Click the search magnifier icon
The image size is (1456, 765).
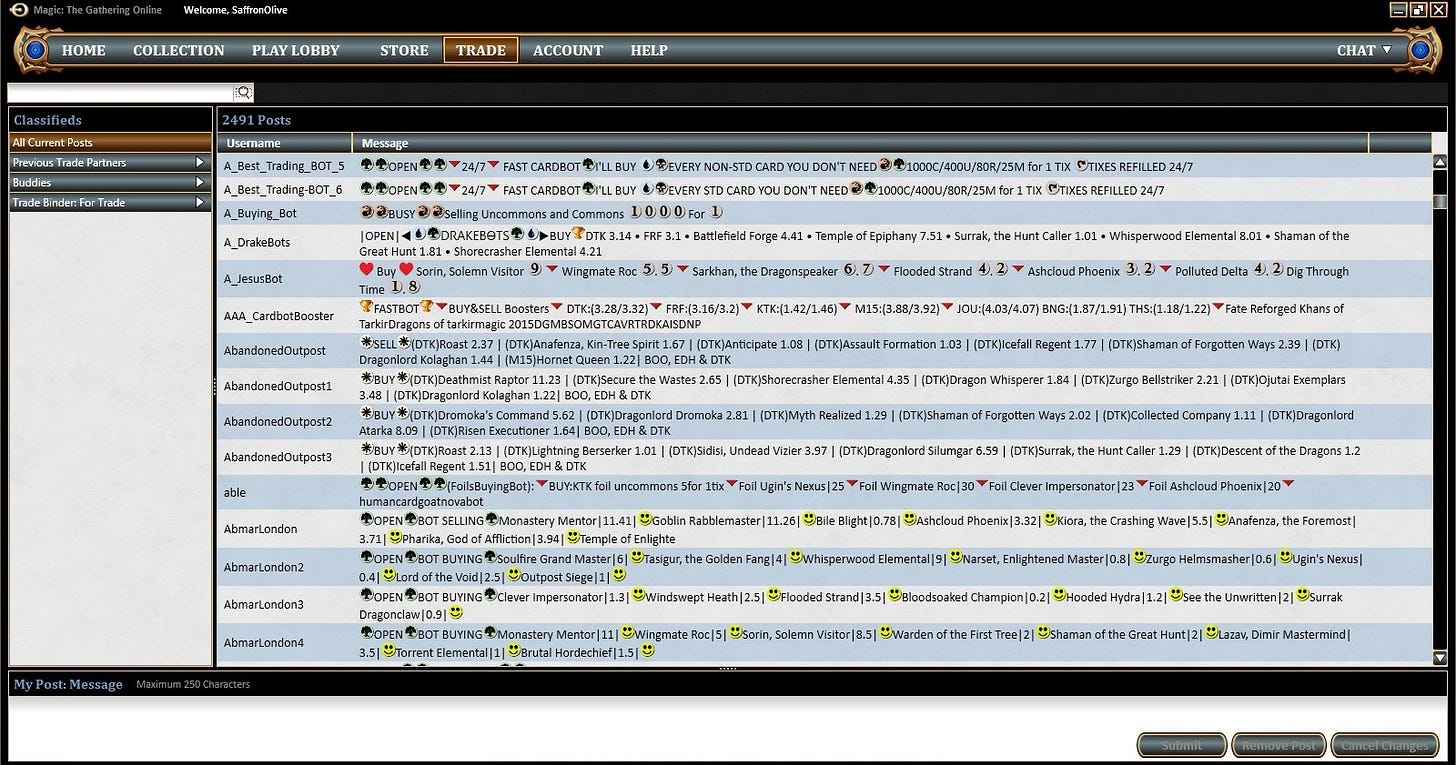244,93
